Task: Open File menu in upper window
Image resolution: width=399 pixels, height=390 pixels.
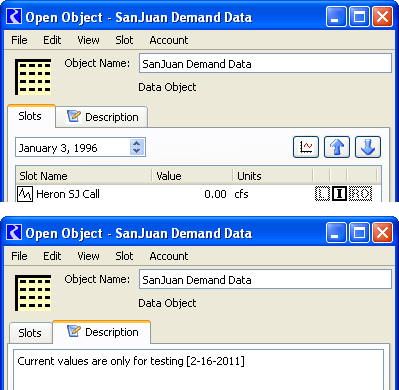Action: pos(19,40)
